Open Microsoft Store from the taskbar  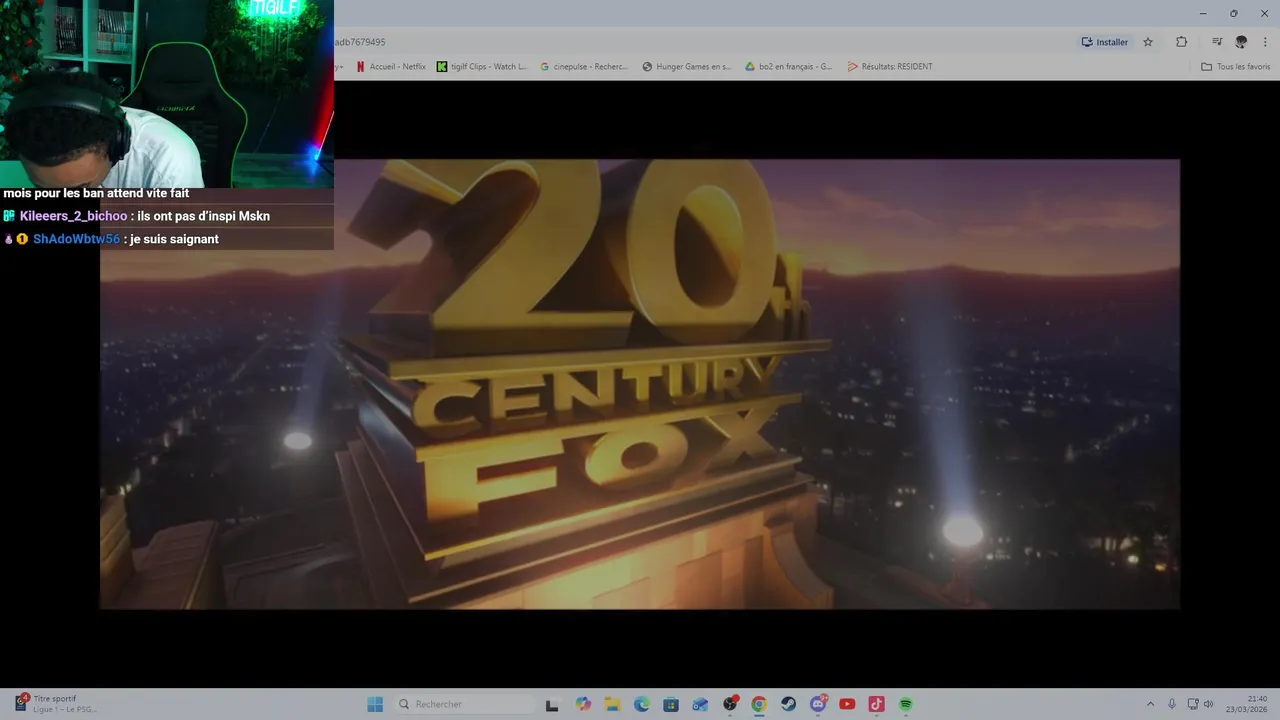click(671, 704)
